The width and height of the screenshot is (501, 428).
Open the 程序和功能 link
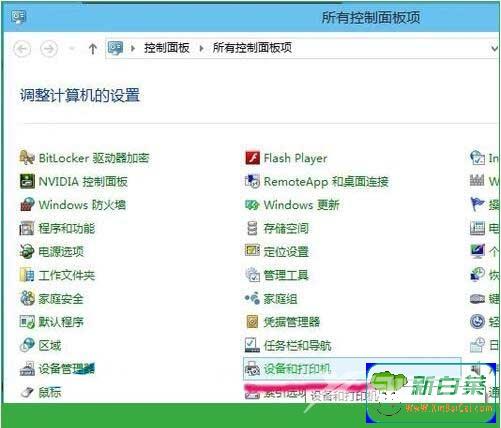pos(67,228)
